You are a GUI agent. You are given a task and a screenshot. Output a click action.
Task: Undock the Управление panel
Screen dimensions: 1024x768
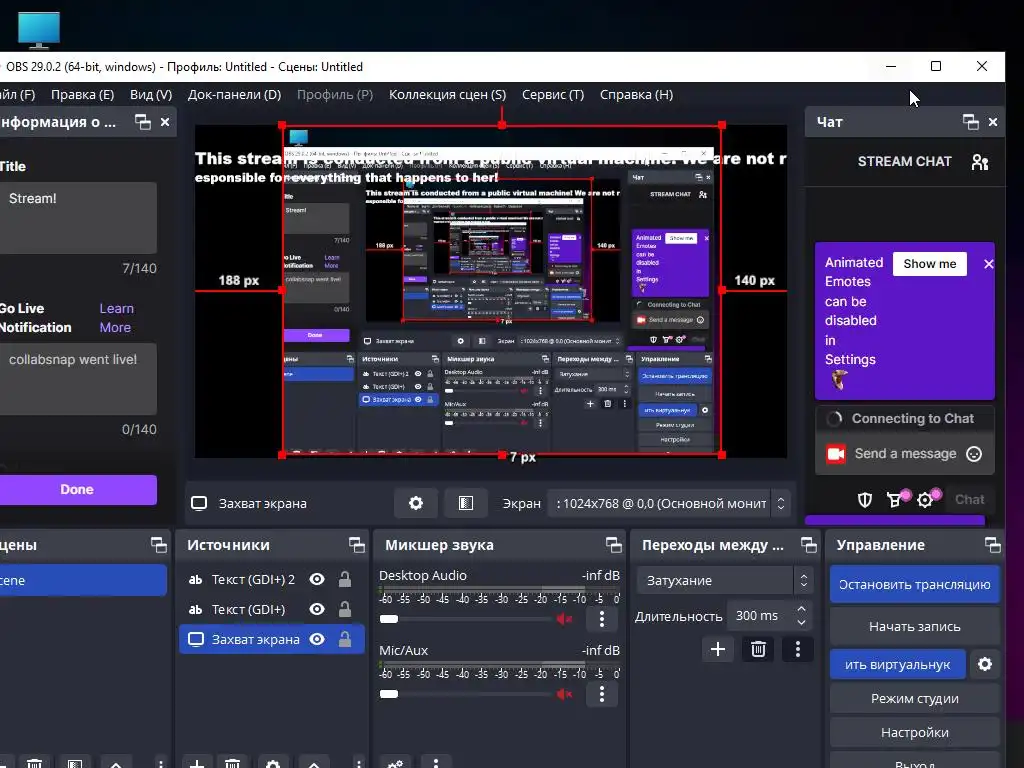coord(993,545)
